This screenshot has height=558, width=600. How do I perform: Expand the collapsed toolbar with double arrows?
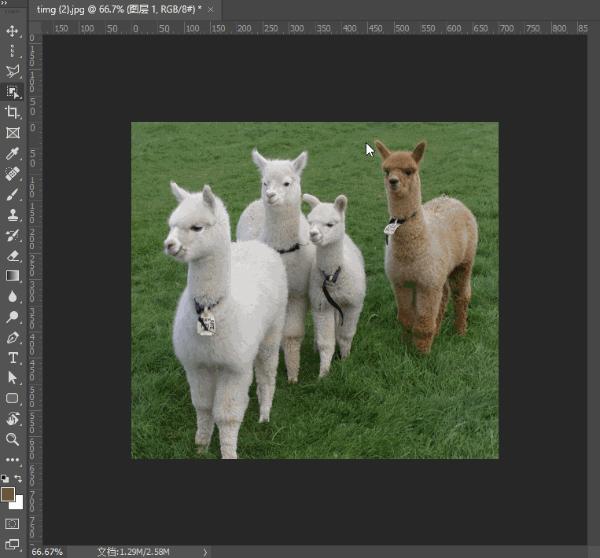[4, 3]
